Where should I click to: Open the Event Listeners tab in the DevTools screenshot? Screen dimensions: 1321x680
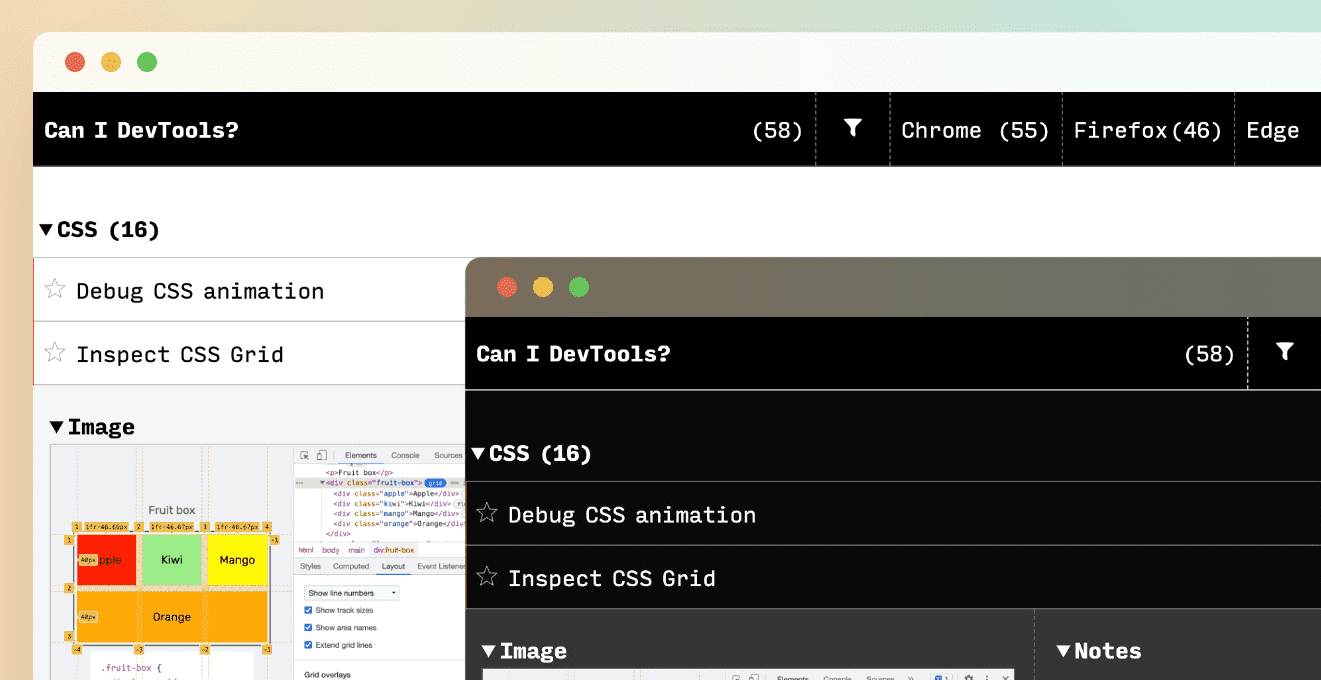point(441,566)
